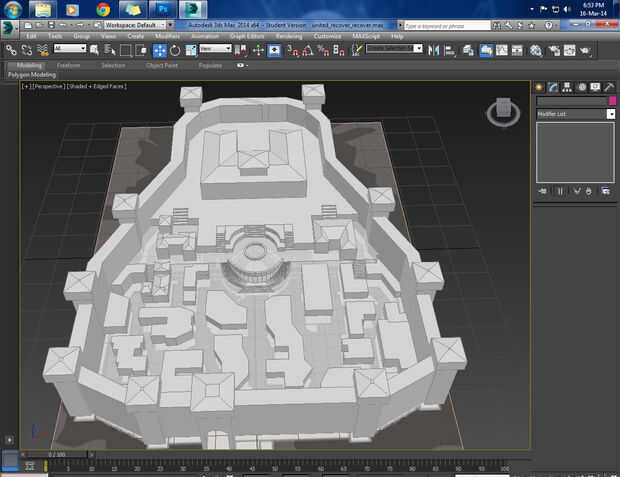Click the pink object color swatch

click(x=611, y=101)
